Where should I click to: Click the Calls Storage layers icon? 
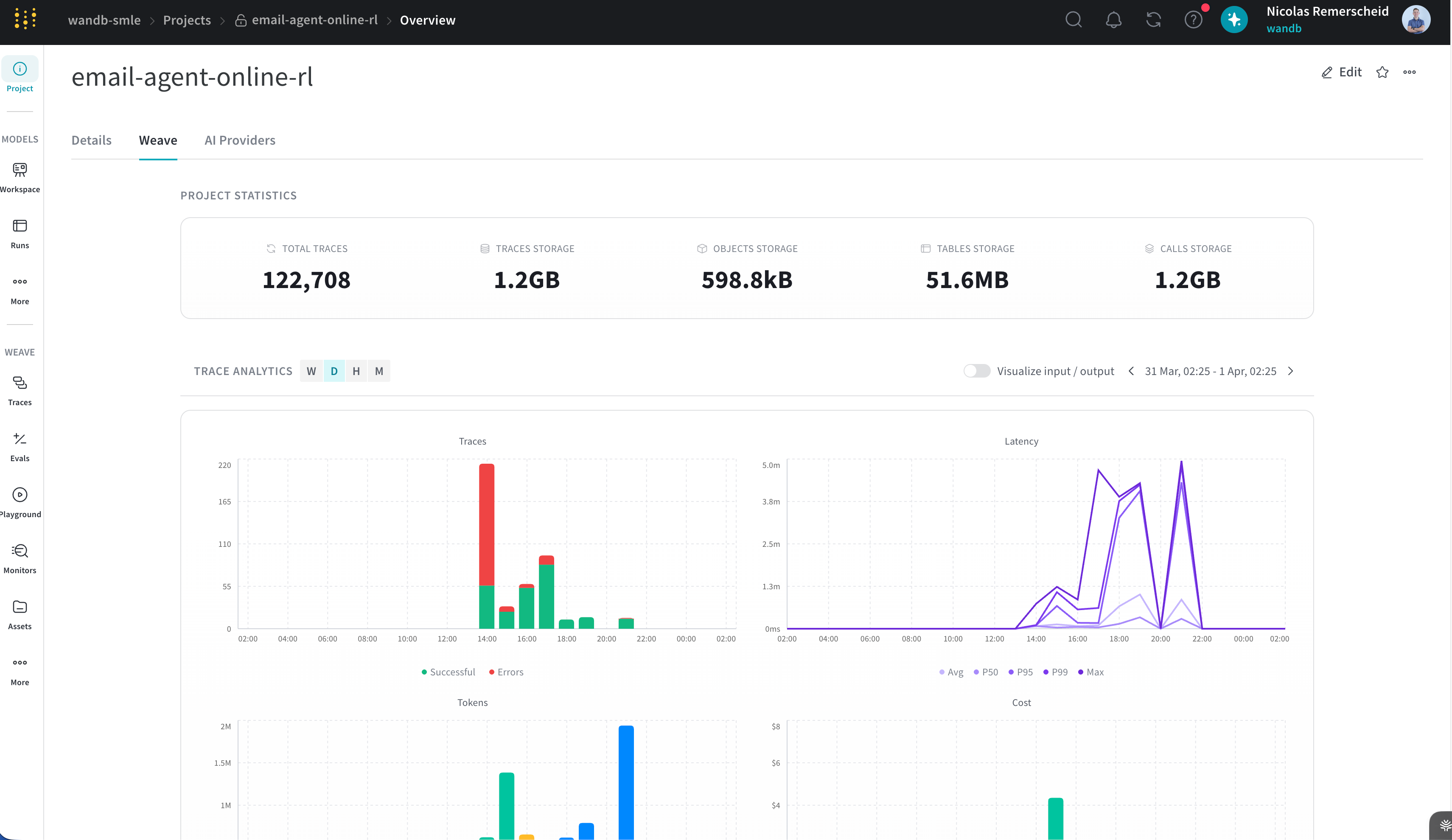1149,248
